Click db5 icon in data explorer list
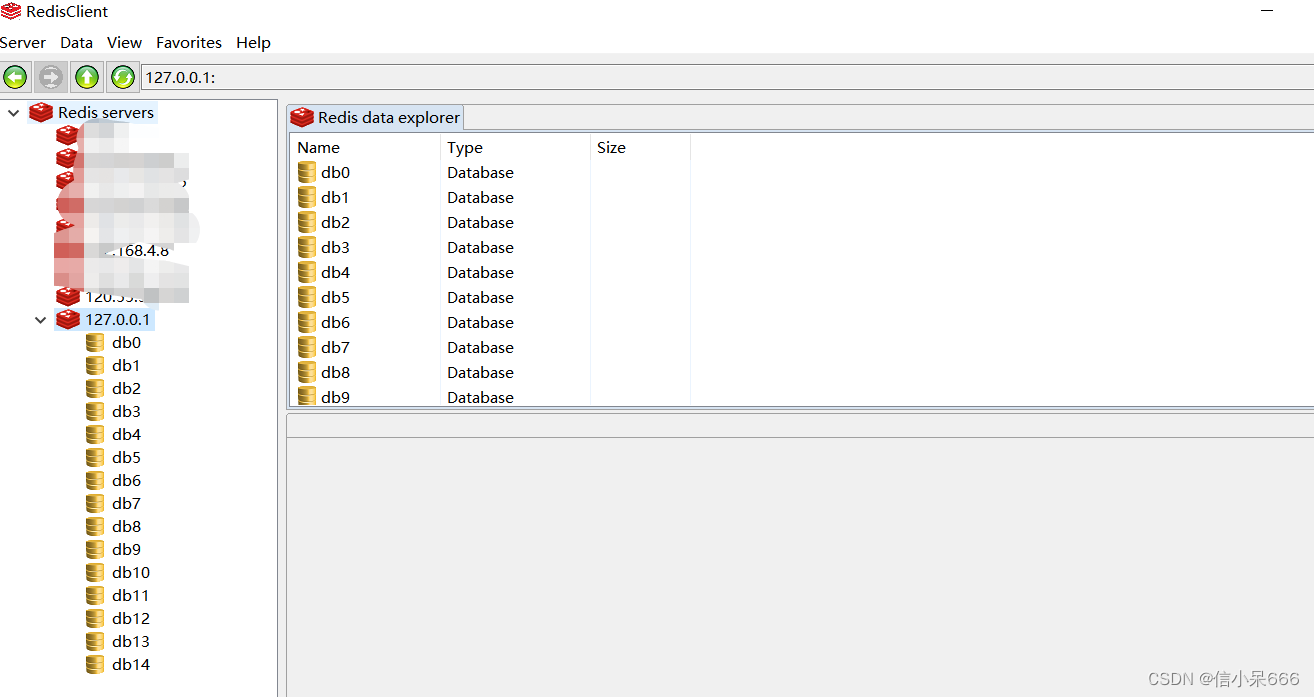This screenshot has width=1314, height=697. click(x=307, y=298)
